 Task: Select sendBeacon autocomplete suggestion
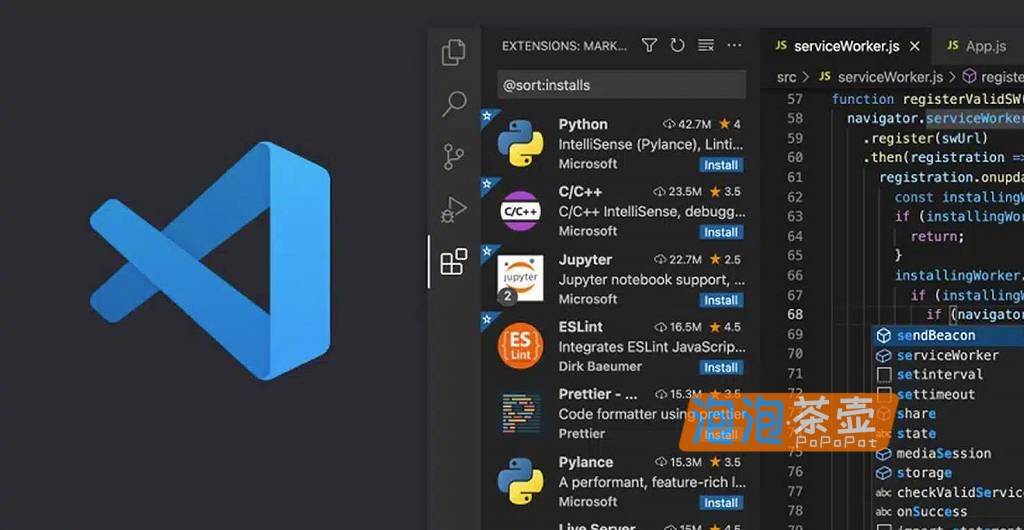948,335
